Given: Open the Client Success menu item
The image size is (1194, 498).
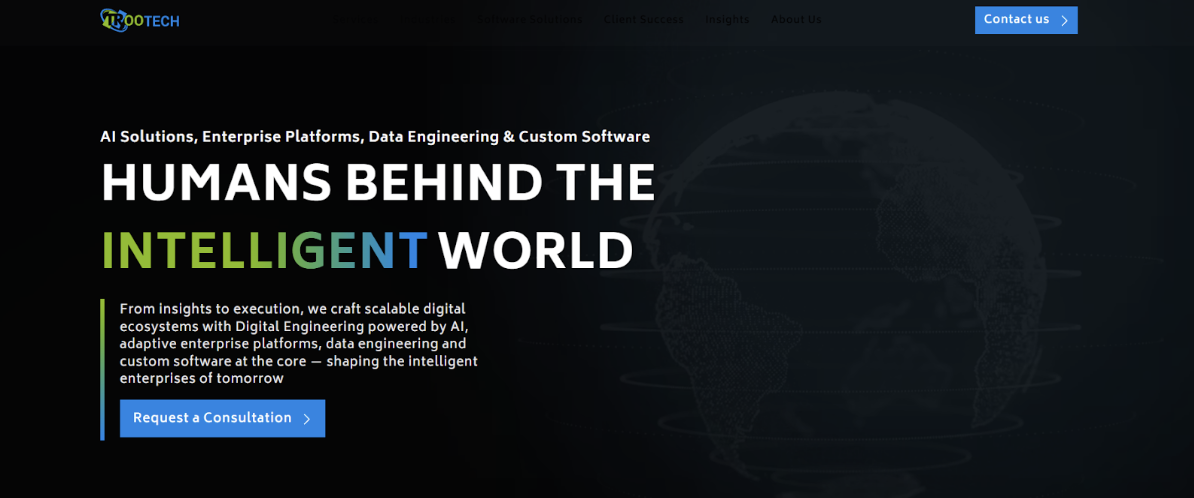Looking at the screenshot, I should pos(643,20).
